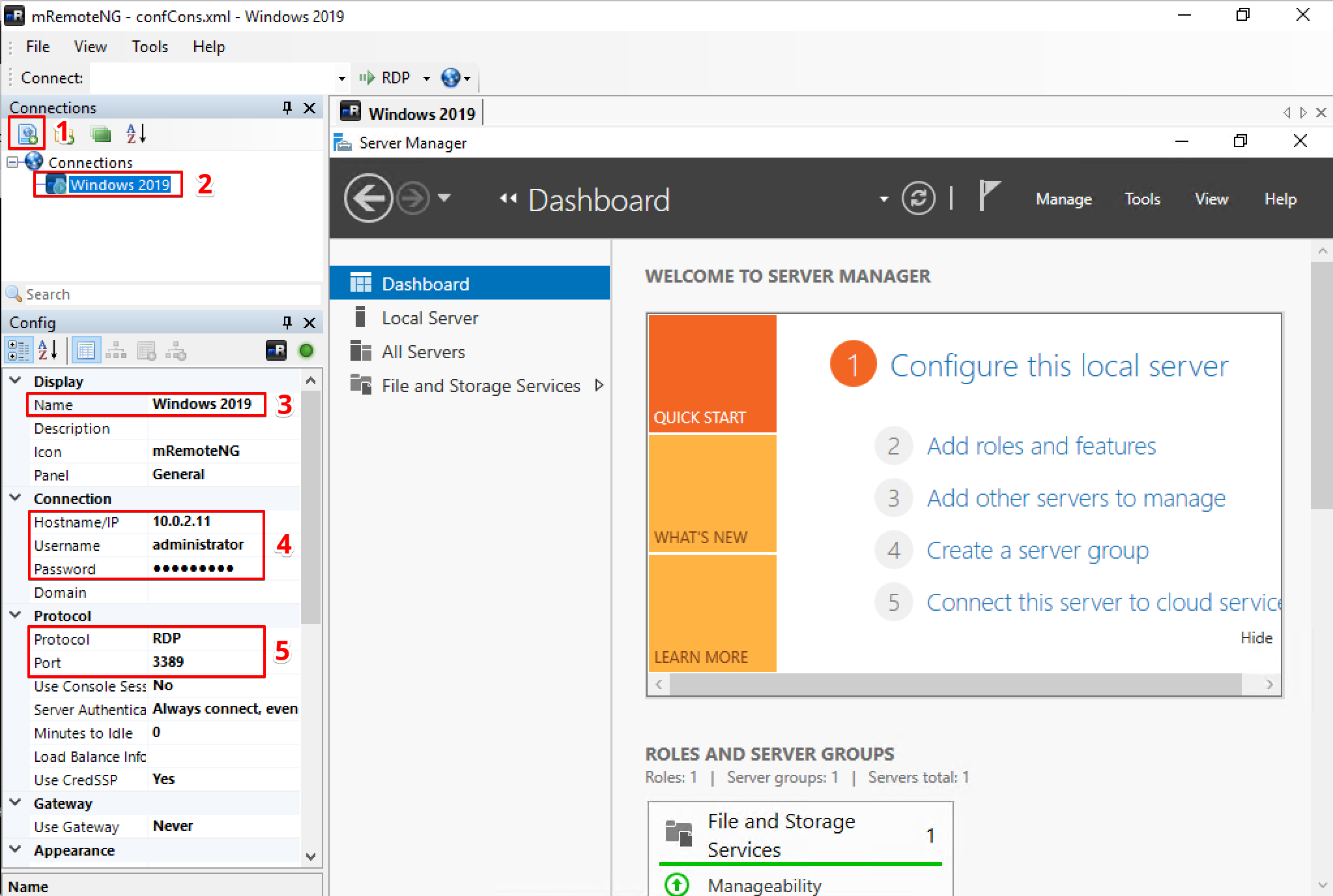1333x896 pixels.
Task: Click the New Connection icon
Action: point(27,134)
